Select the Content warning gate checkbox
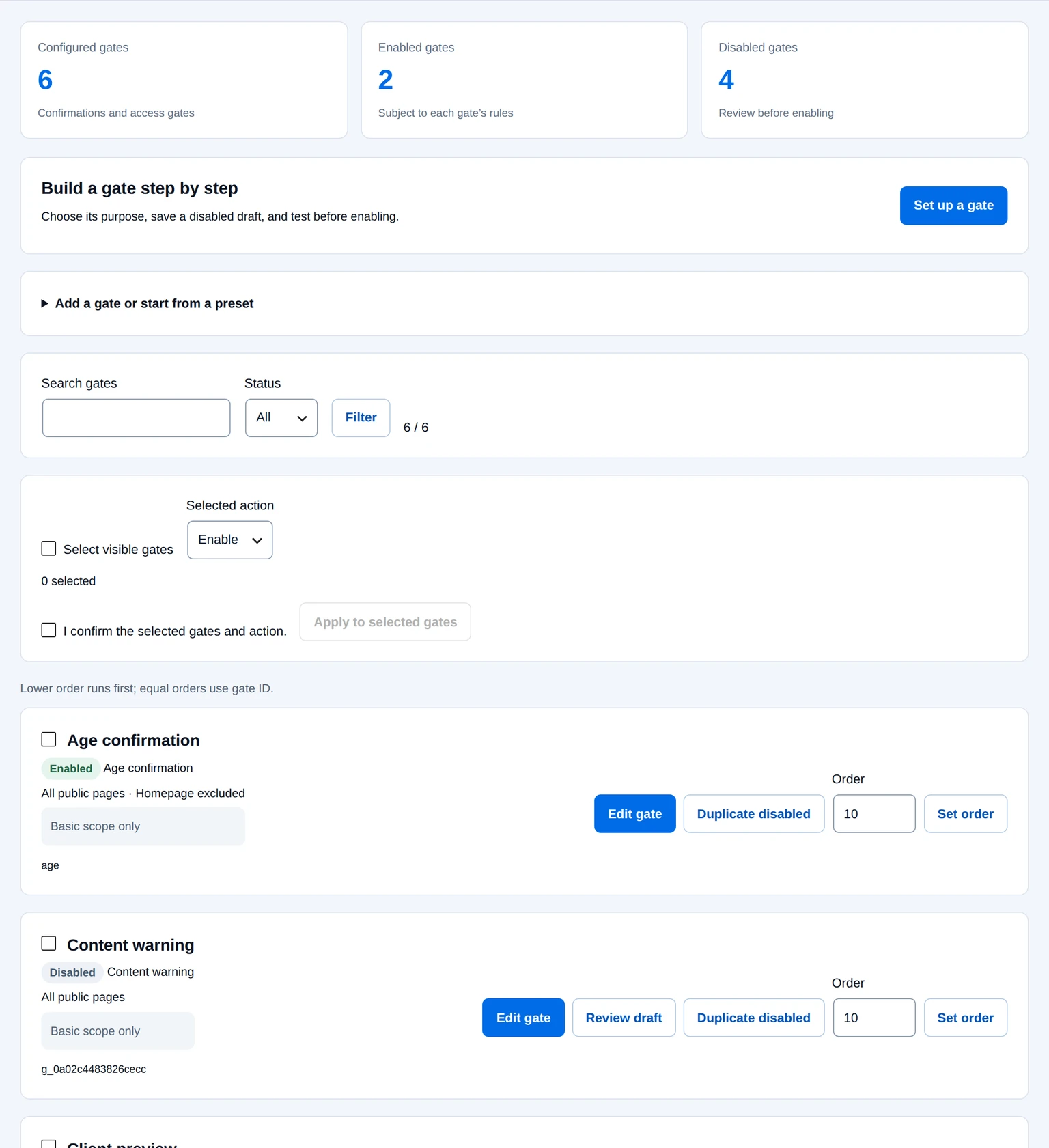 tap(48, 943)
